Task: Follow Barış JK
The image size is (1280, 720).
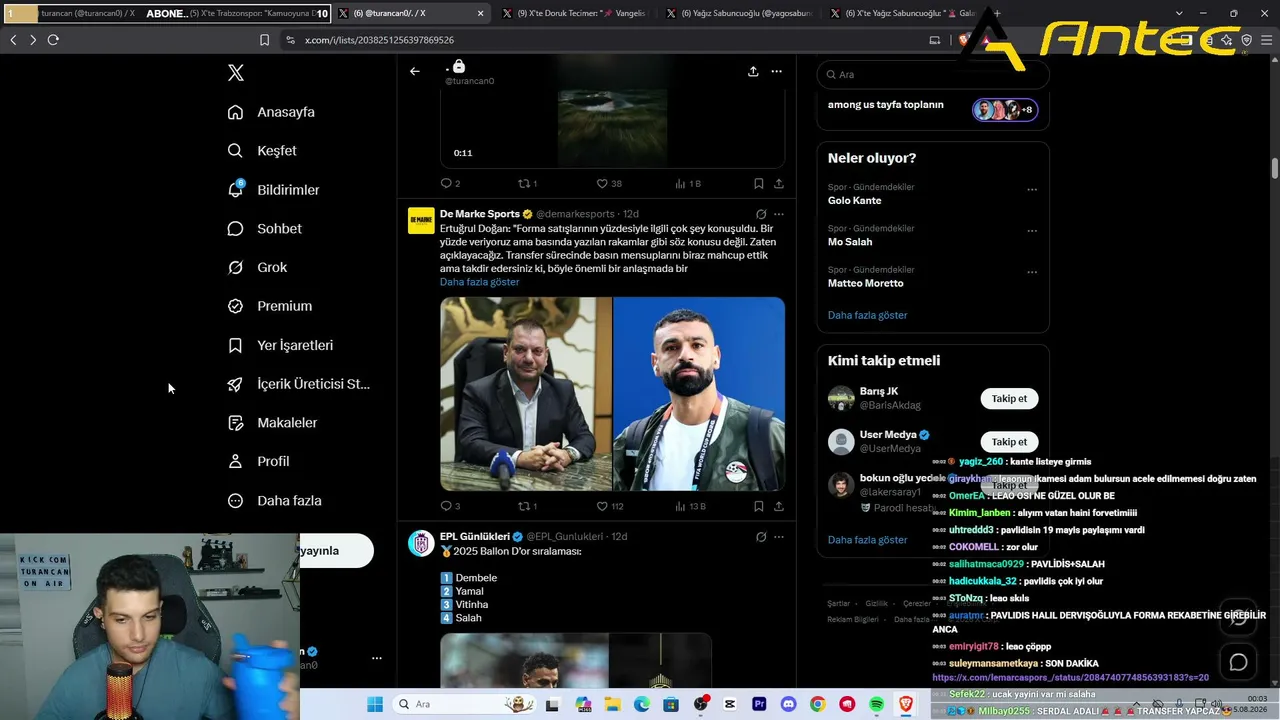Action: click(1009, 399)
